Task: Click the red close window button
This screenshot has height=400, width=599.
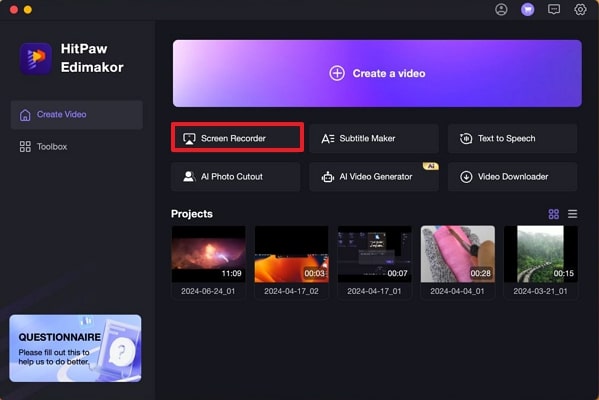Action: click(x=14, y=10)
